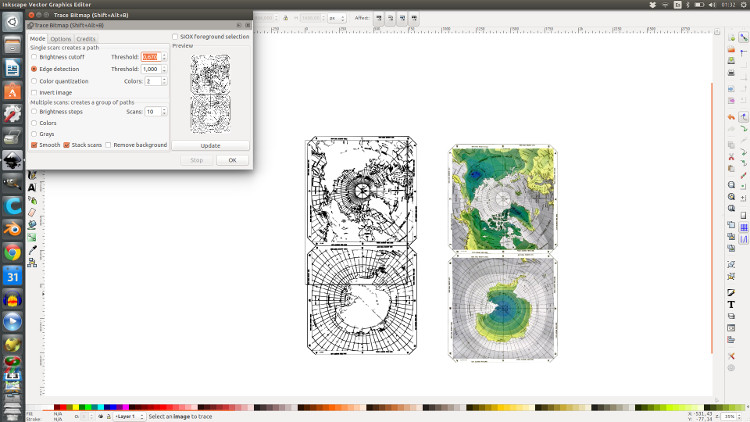Click the Zoom to fit selection icon
Image resolution: width=750 pixels, height=422 pixels.
[x=731, y=185]
